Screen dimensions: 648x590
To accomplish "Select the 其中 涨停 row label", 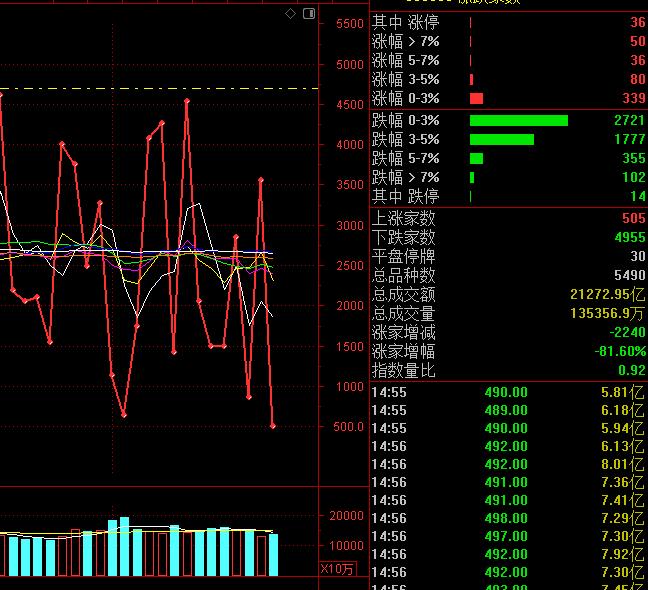I will click(405, 22).
